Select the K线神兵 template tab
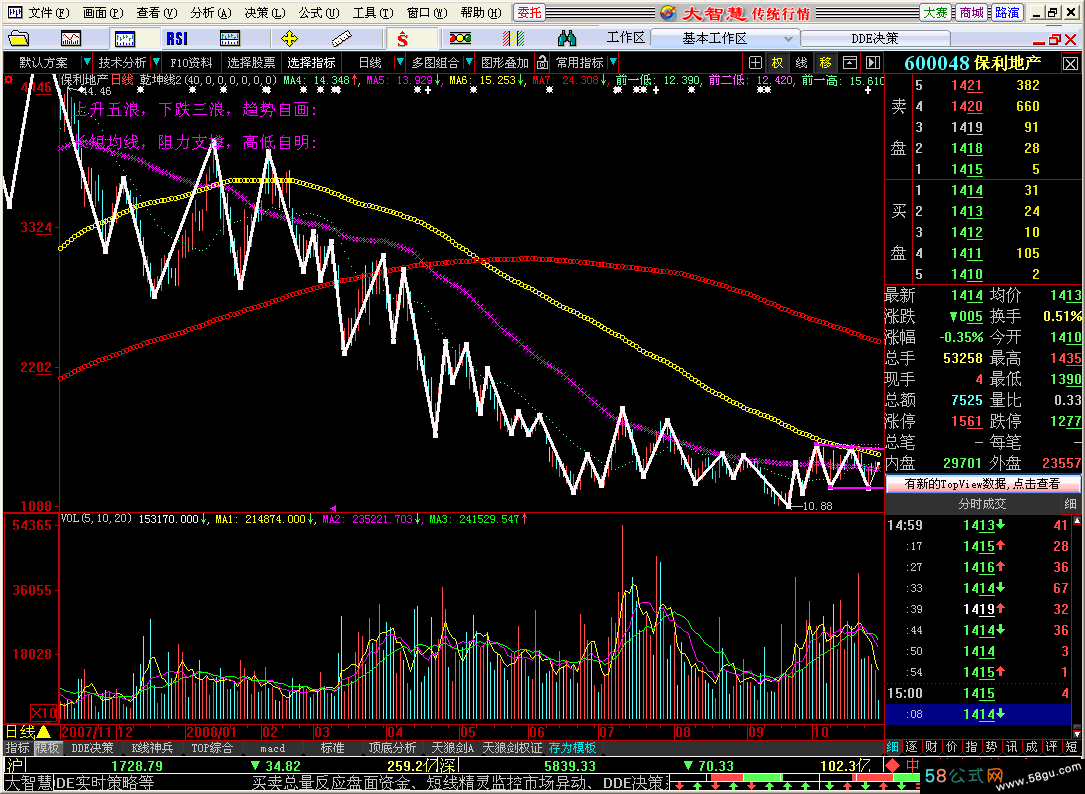 [152, 748]
